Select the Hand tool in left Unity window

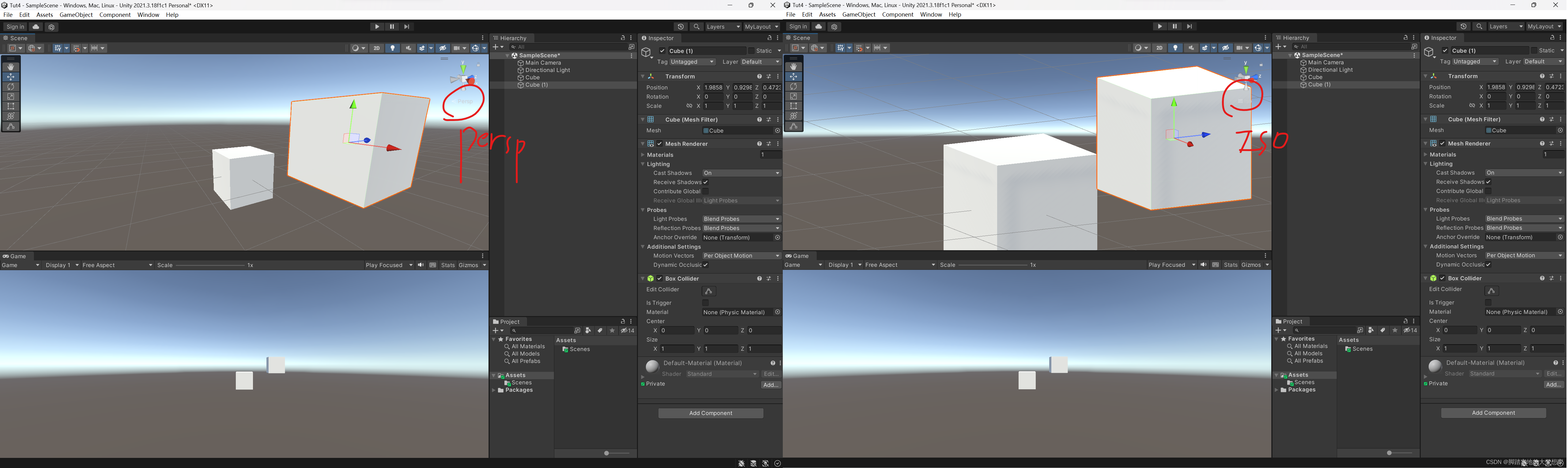click(10, 67)
